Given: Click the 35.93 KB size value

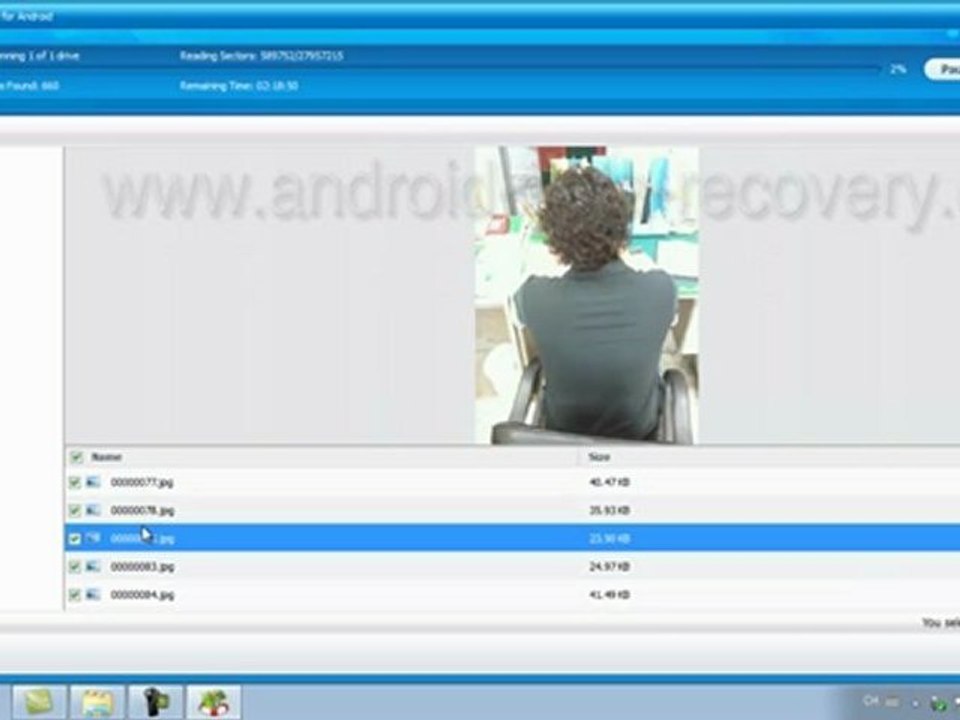Looking at the screenshot, I should click(x=609, y=511).
